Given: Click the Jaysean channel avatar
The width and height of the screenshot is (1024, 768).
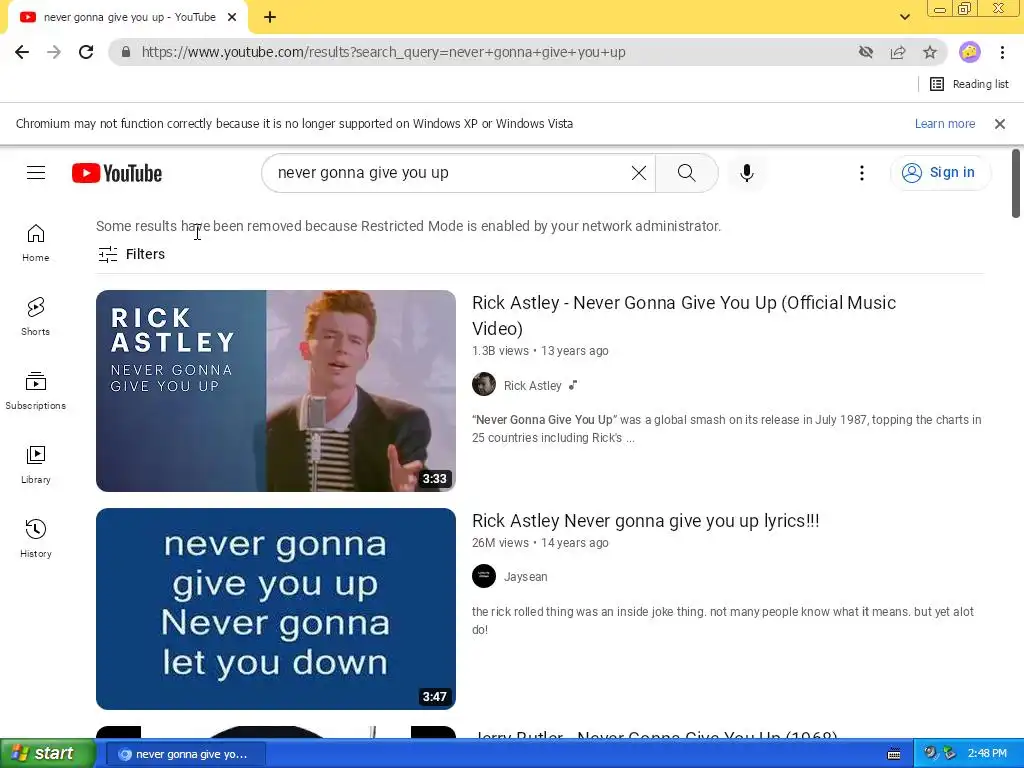Looking at the screenshot, I should [484, 576].
